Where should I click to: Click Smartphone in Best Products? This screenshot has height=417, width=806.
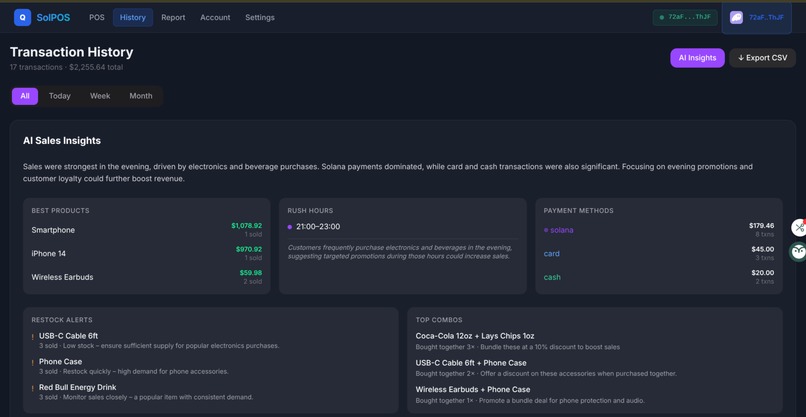(53, 230)
